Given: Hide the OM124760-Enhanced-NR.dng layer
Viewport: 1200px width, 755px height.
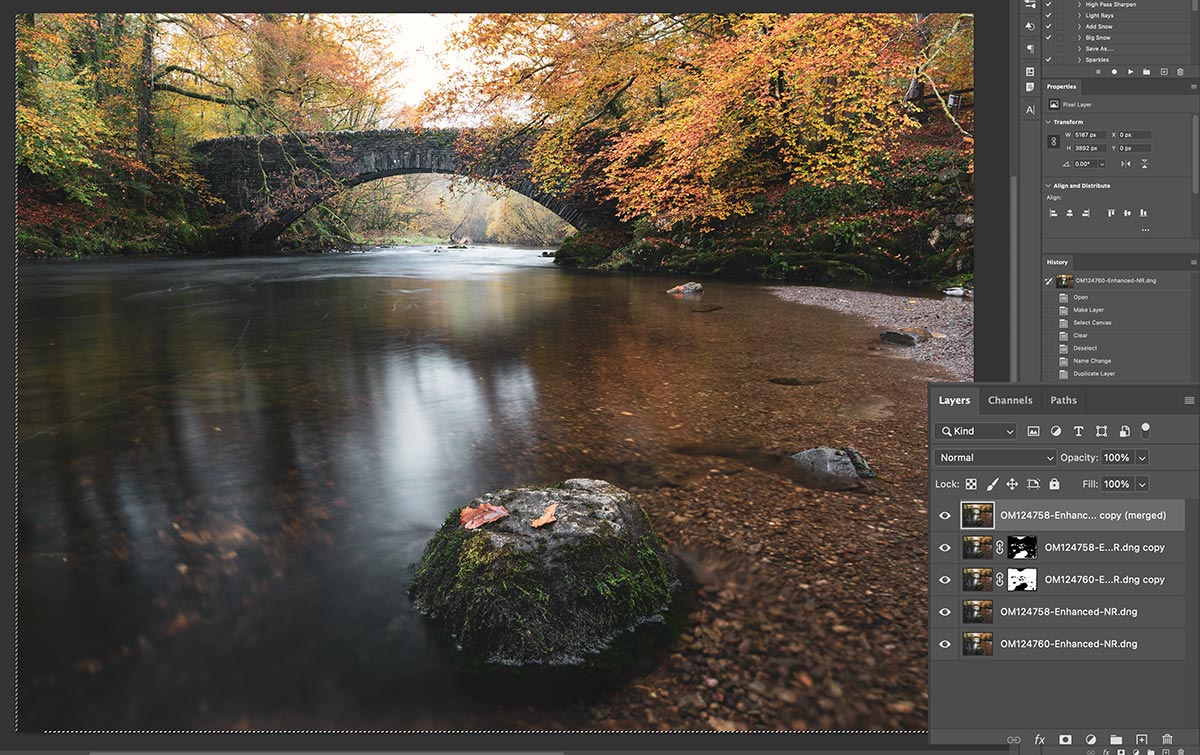Looking at the screenshot, I should 944,644.
